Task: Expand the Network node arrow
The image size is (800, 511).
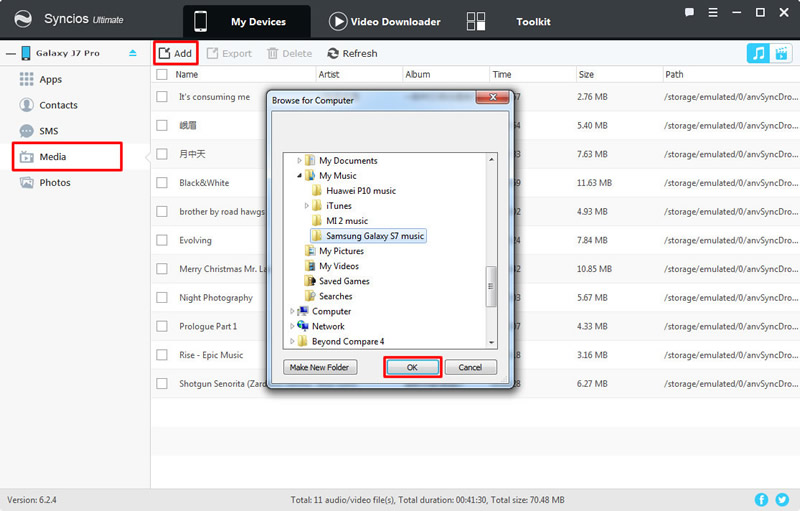Action: tap(292, 326)
